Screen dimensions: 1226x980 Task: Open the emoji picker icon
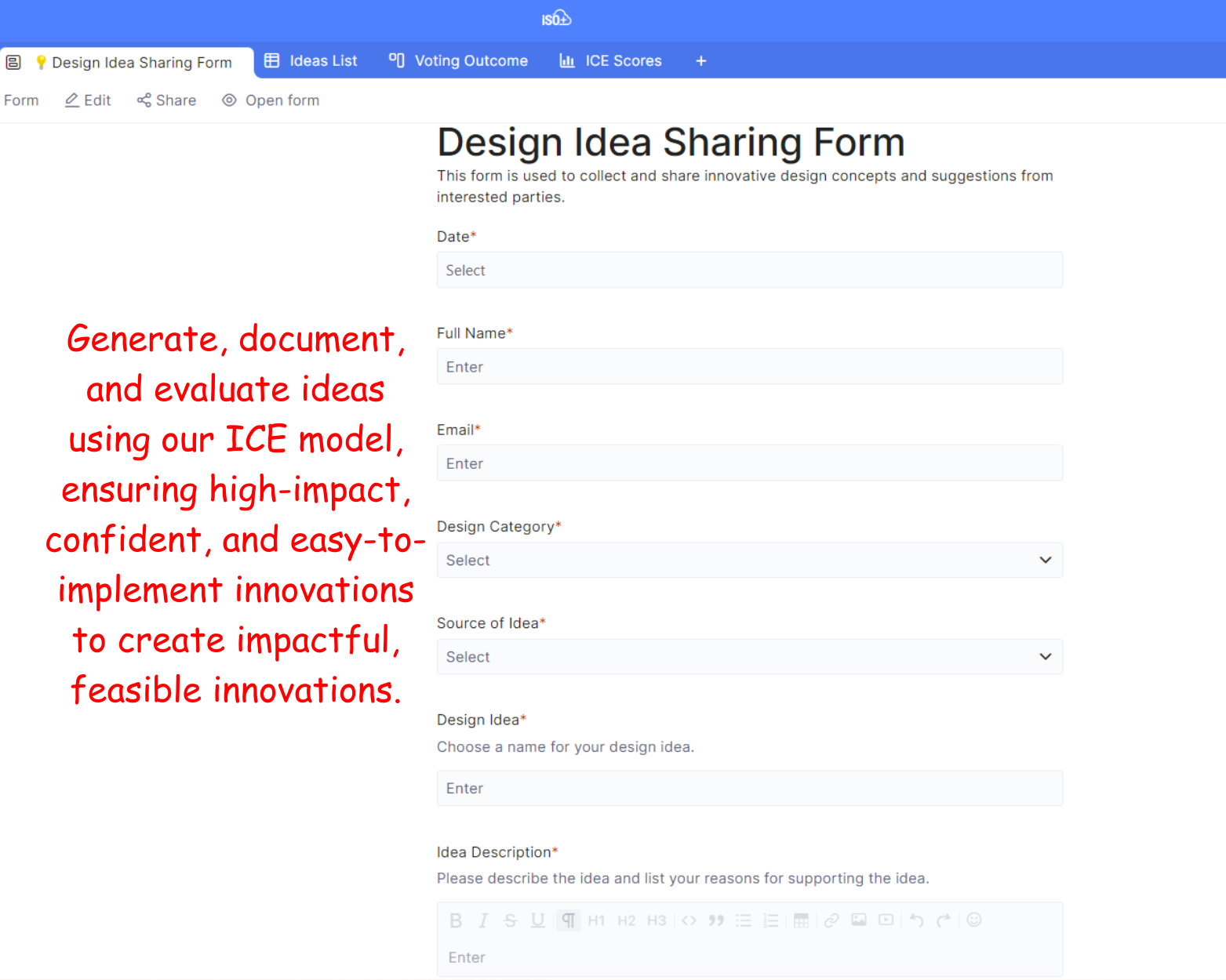tap(974, 920)
